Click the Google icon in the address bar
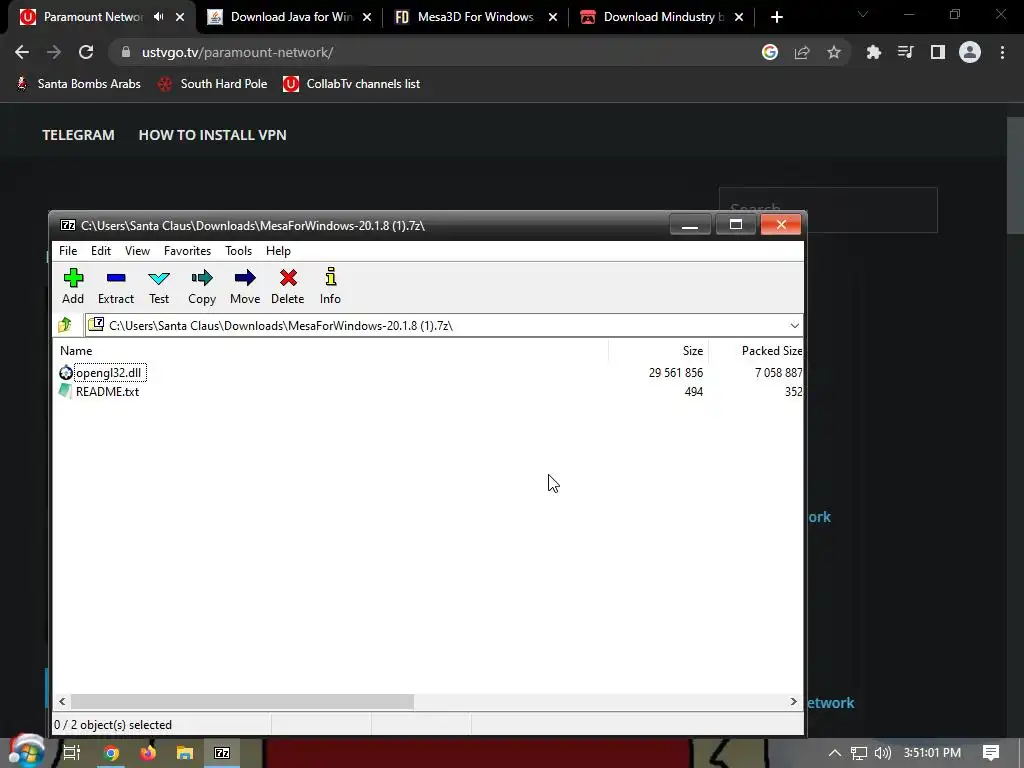Screen dimensions: 1024x768 tap(770, 52)
